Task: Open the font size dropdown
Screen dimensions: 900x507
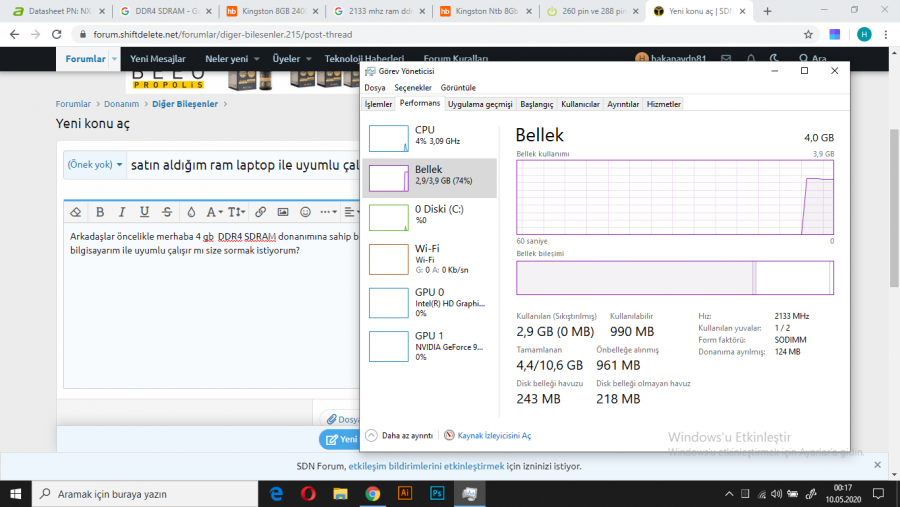Action: pyautogui.click(x=236, y=212)
